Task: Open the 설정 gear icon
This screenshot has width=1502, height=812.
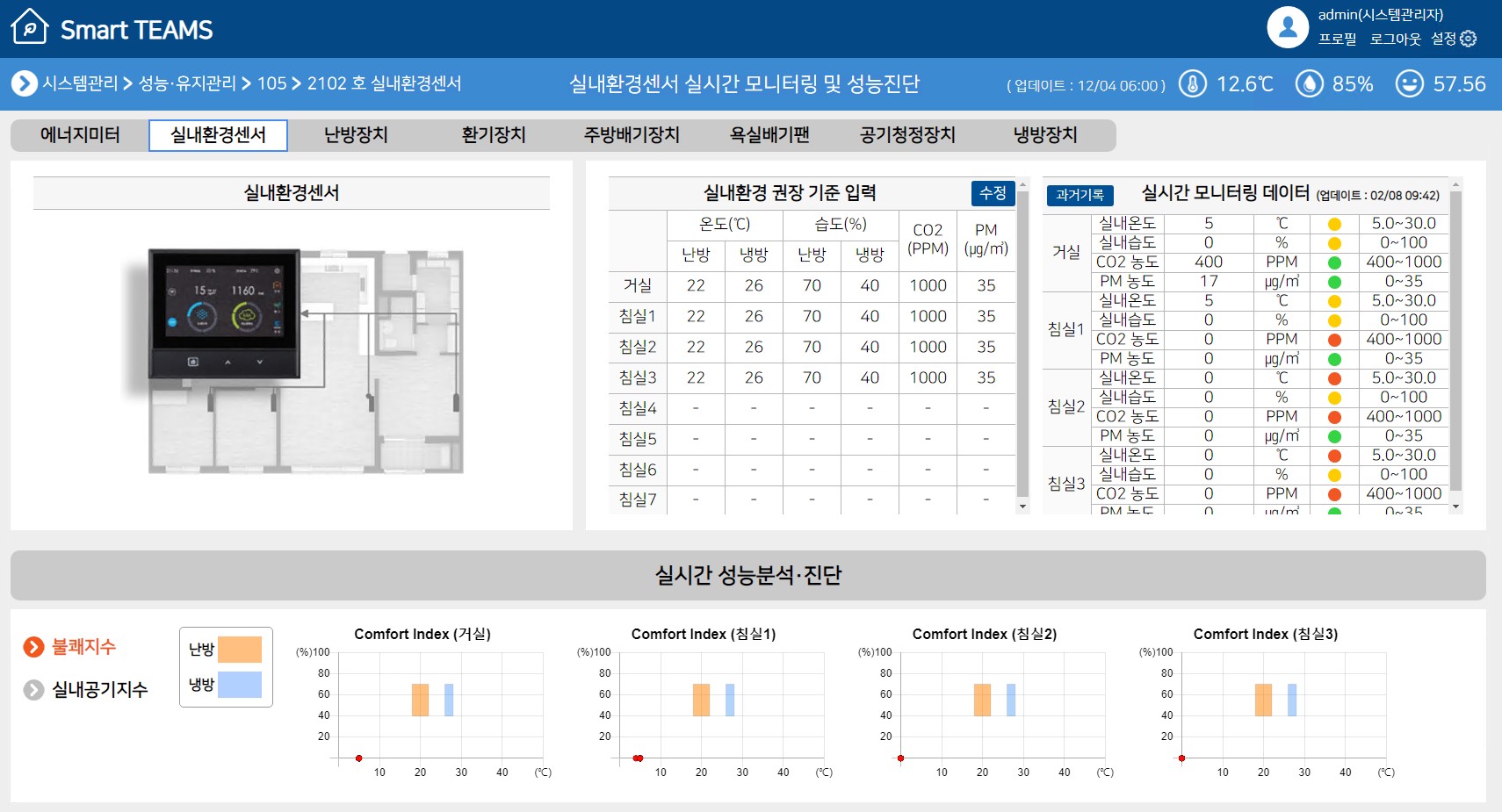Action: click(1468, 39)
